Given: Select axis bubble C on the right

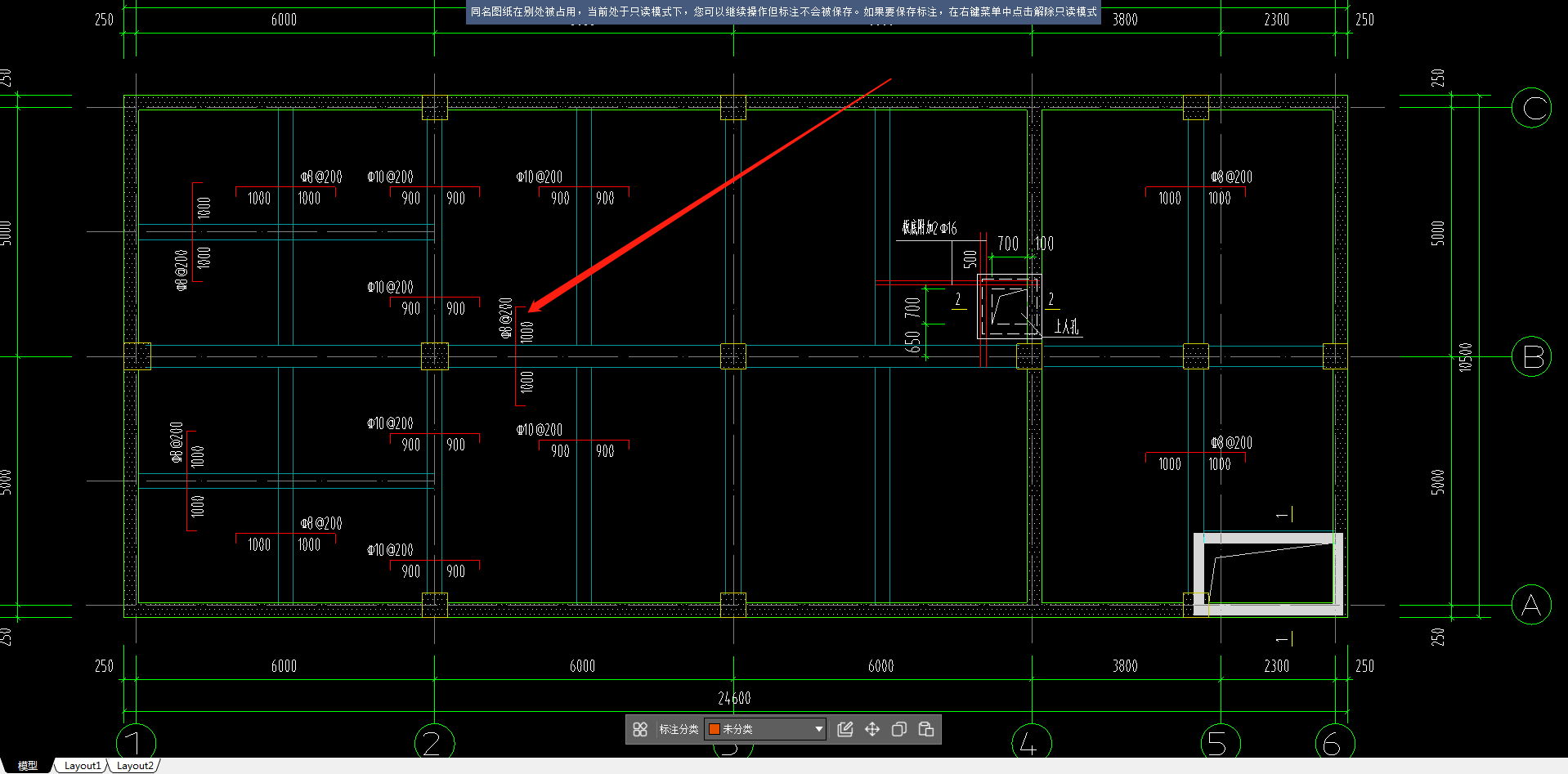Looking at the screenshot, I should point(1531,108).
